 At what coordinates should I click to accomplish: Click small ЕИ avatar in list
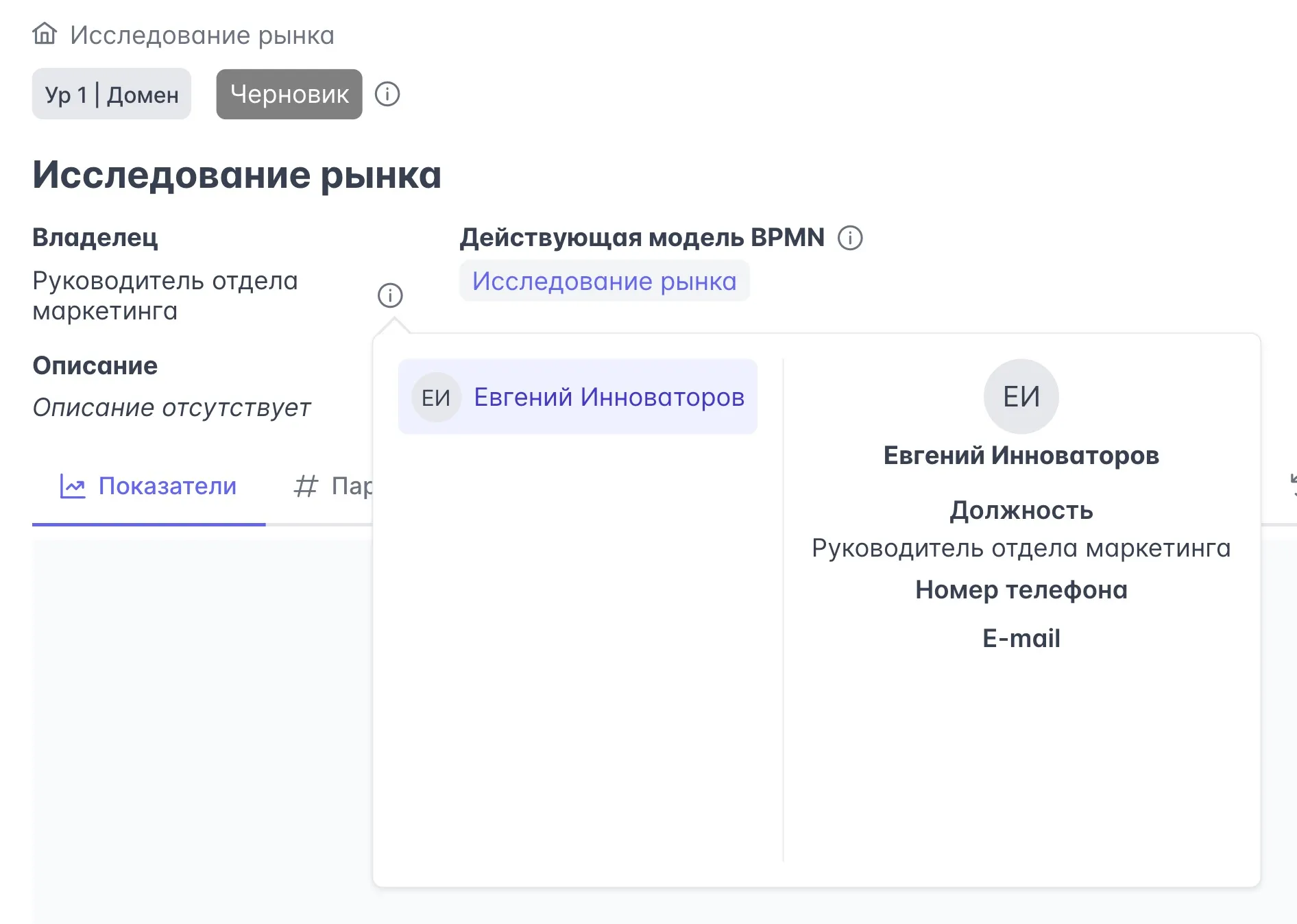click(x=436, y=397)
